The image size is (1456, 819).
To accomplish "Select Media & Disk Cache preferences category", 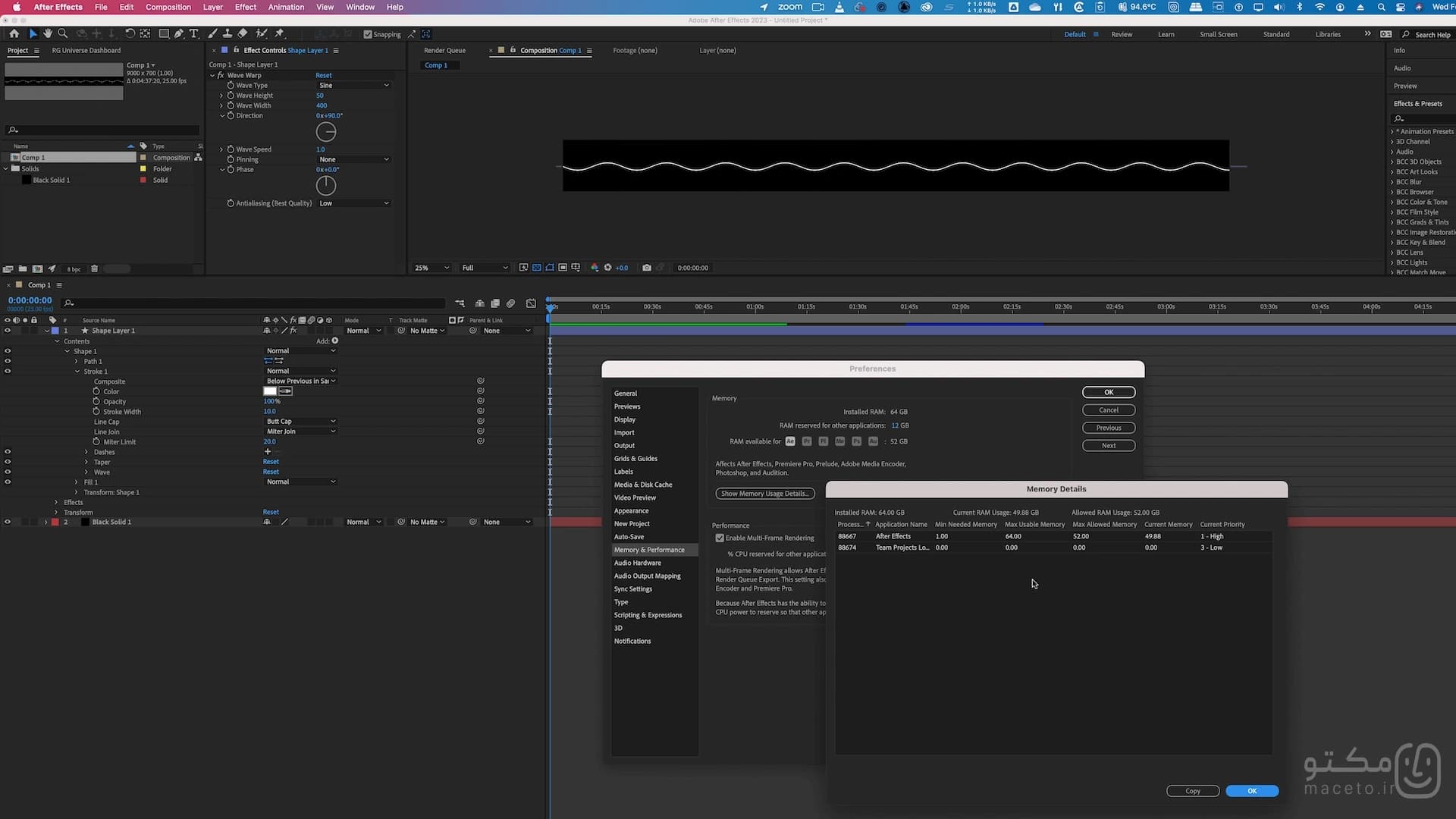I will [643, 485].
